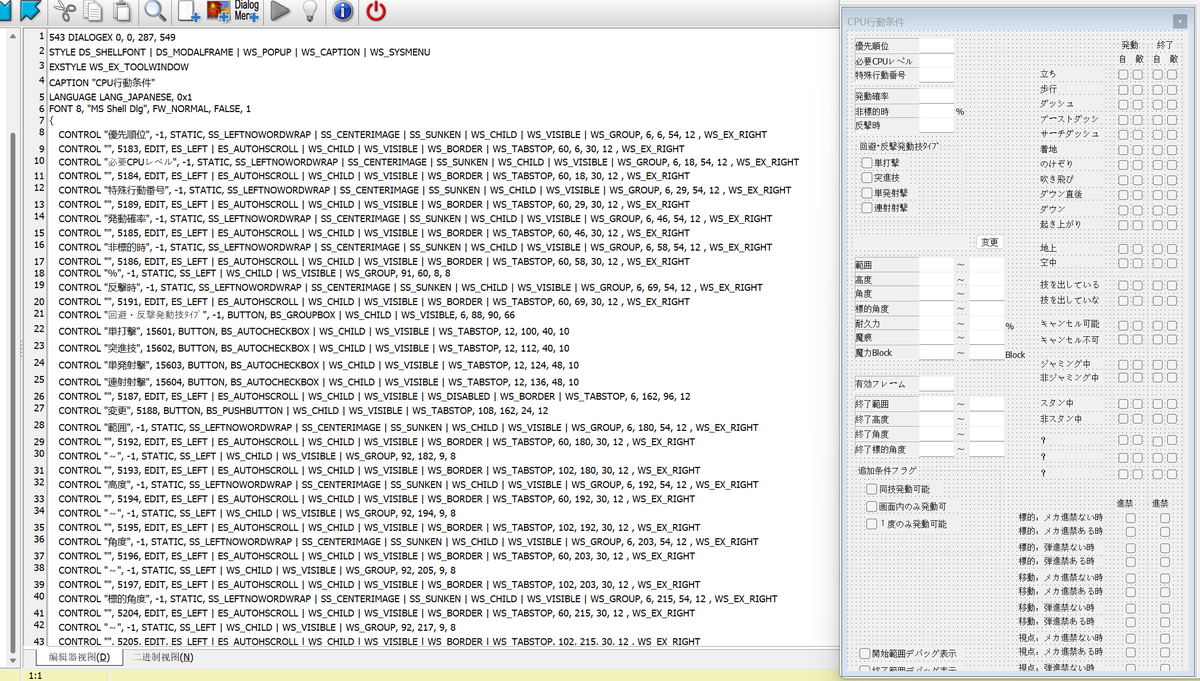Switch to the 编辑器视图(D) editor view tab
The height and width of the screenshot is (681, 1200).
click(79, 657)
